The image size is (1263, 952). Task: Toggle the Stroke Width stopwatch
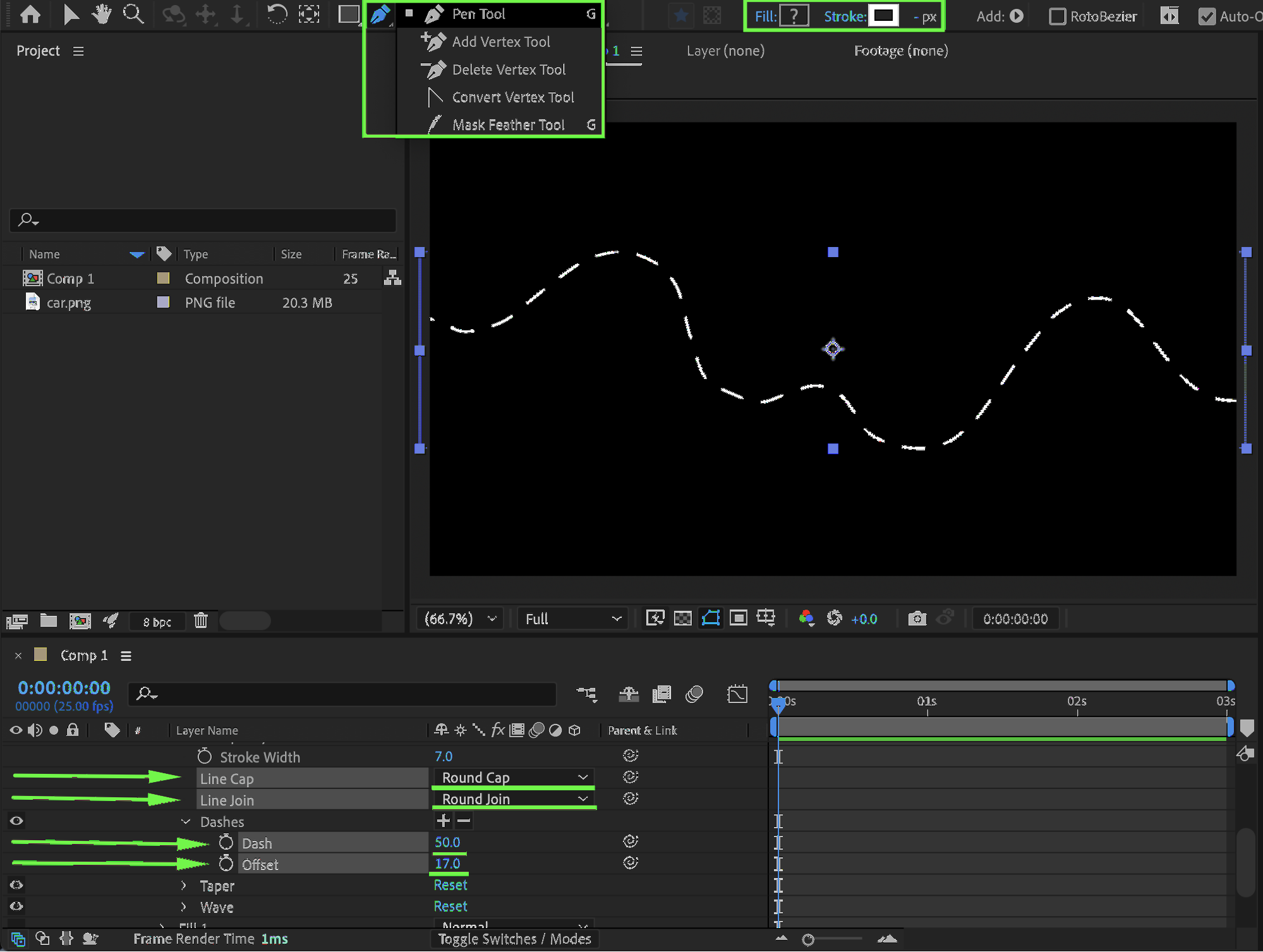204,756
